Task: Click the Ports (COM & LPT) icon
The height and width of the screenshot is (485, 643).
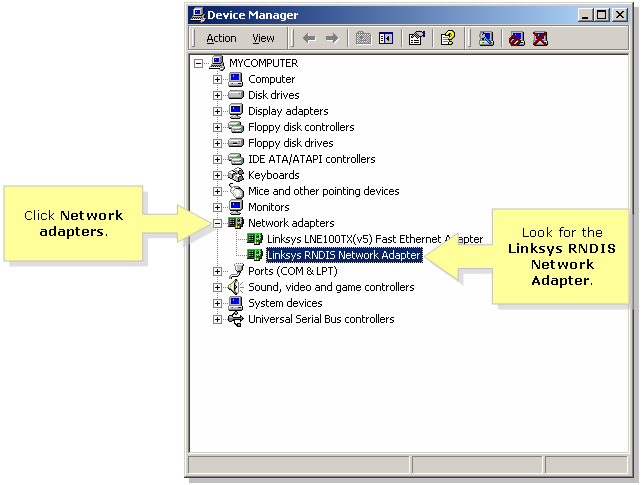Action: pos(237,271)
